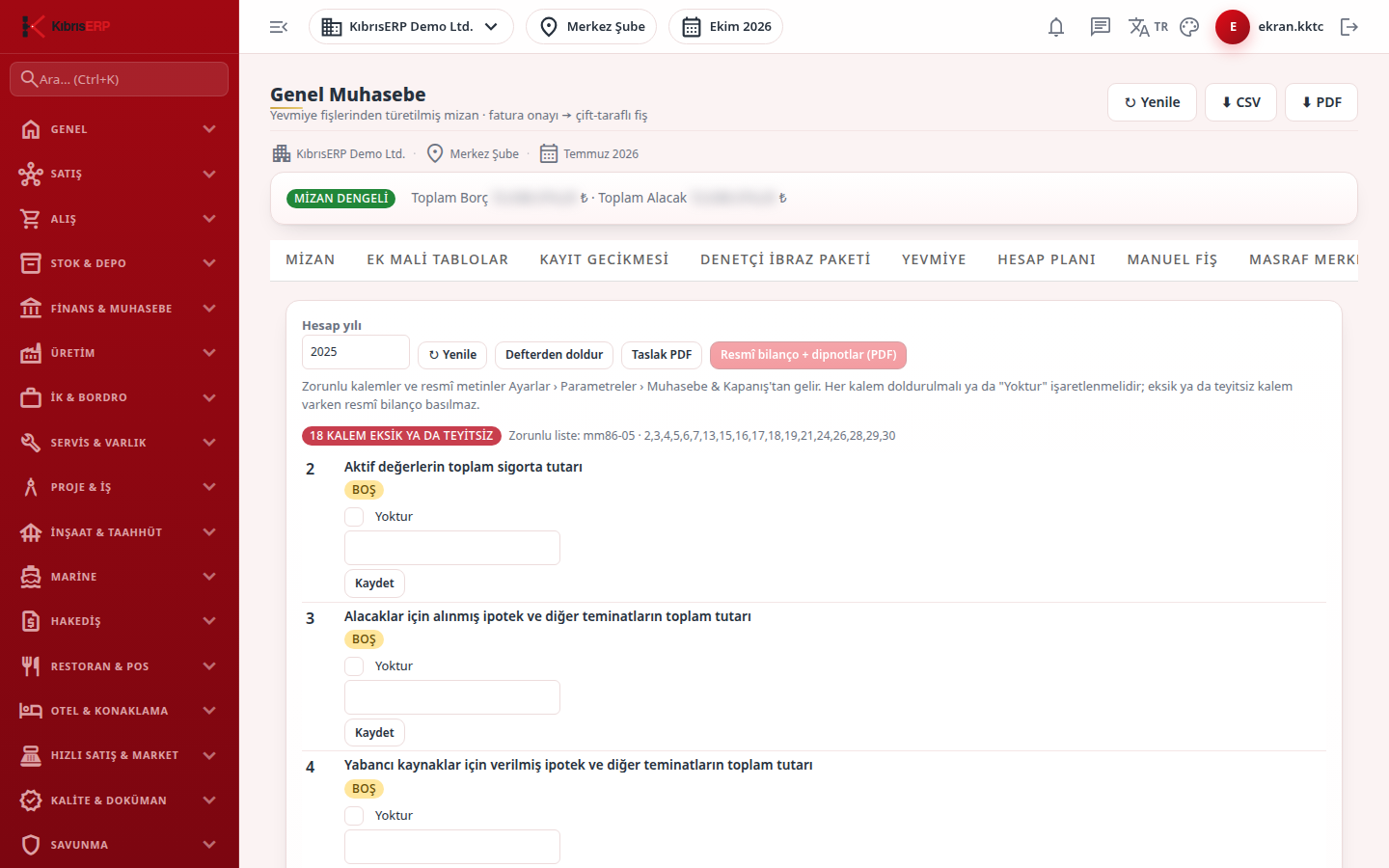The height and width of the screenshot is (868, 1389).
Task: Click the Üretim factory icon
Action: (31, 353)
